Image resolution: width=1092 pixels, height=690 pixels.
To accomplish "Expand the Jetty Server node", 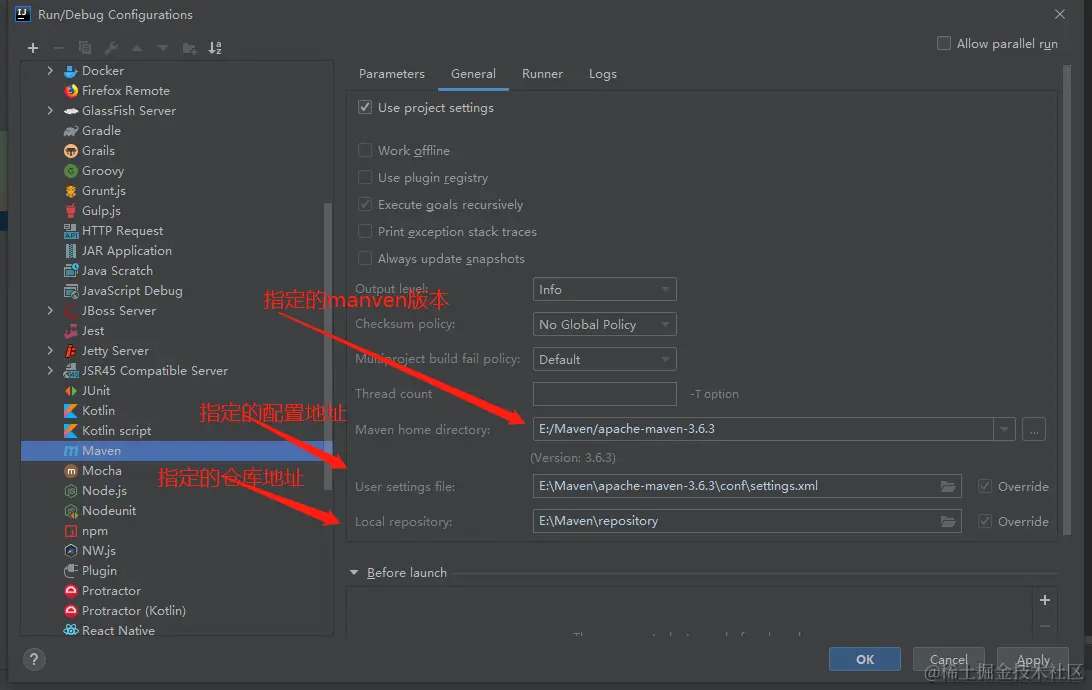I will click(x=50, y=351).
